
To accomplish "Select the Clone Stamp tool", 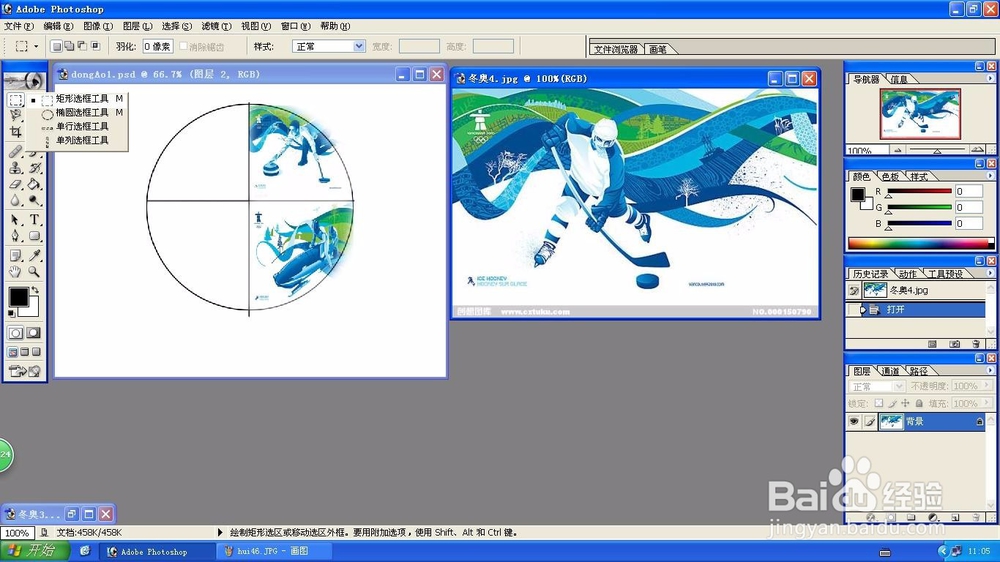I will click(x=15, y=168).
